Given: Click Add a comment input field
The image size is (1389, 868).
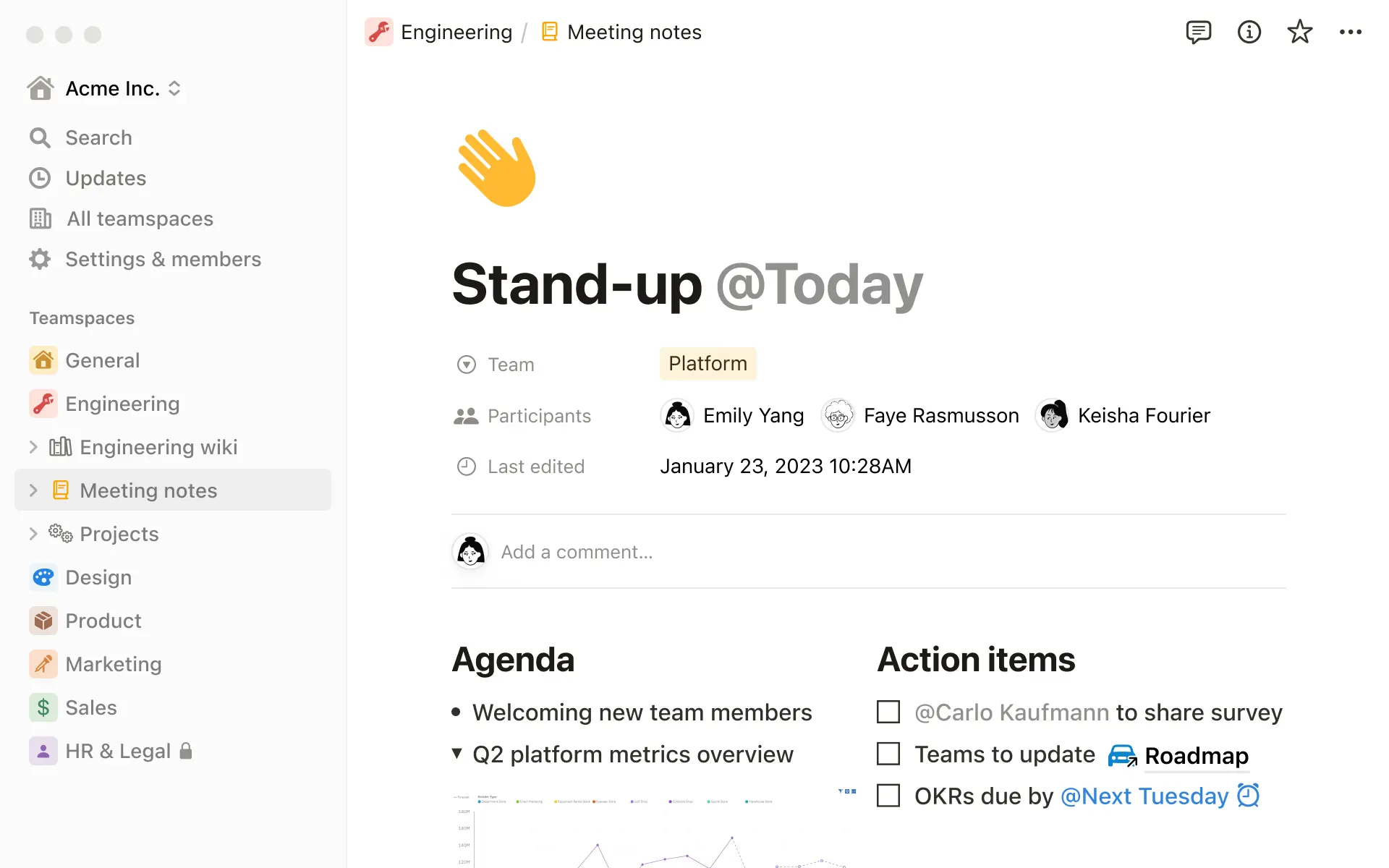Looking at the screenshot, I should pos(577,551).
